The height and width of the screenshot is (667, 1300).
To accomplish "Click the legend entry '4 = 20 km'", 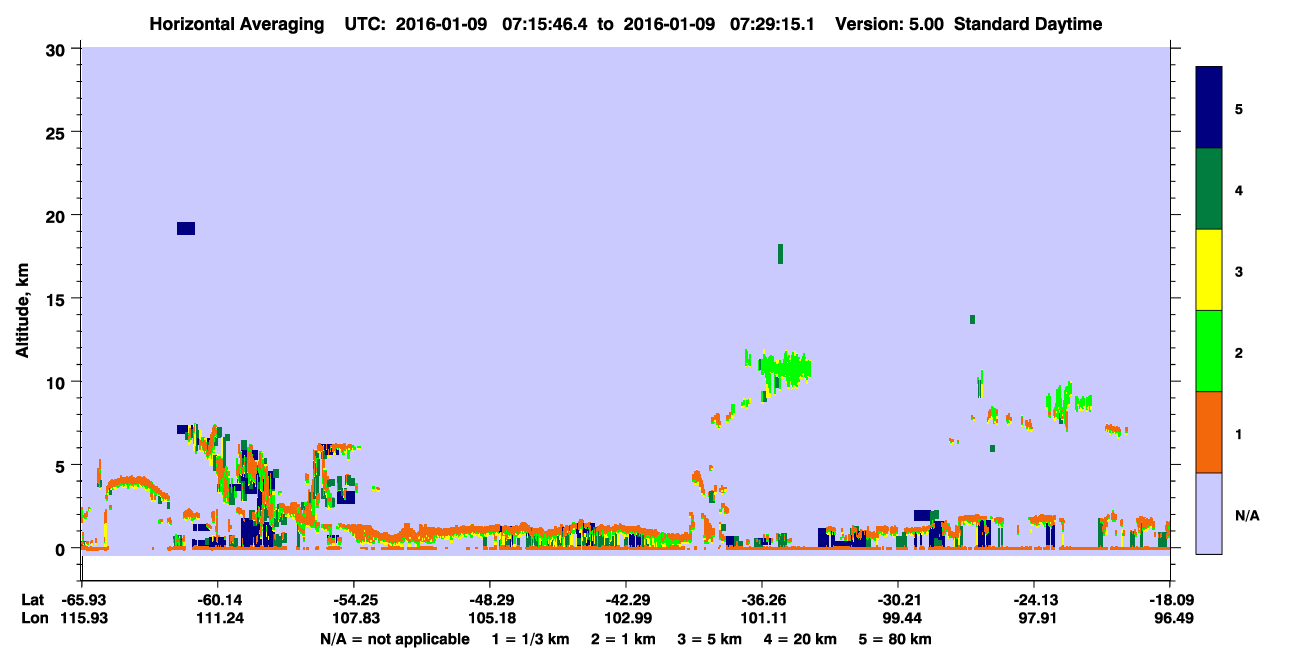I will 801,639.
